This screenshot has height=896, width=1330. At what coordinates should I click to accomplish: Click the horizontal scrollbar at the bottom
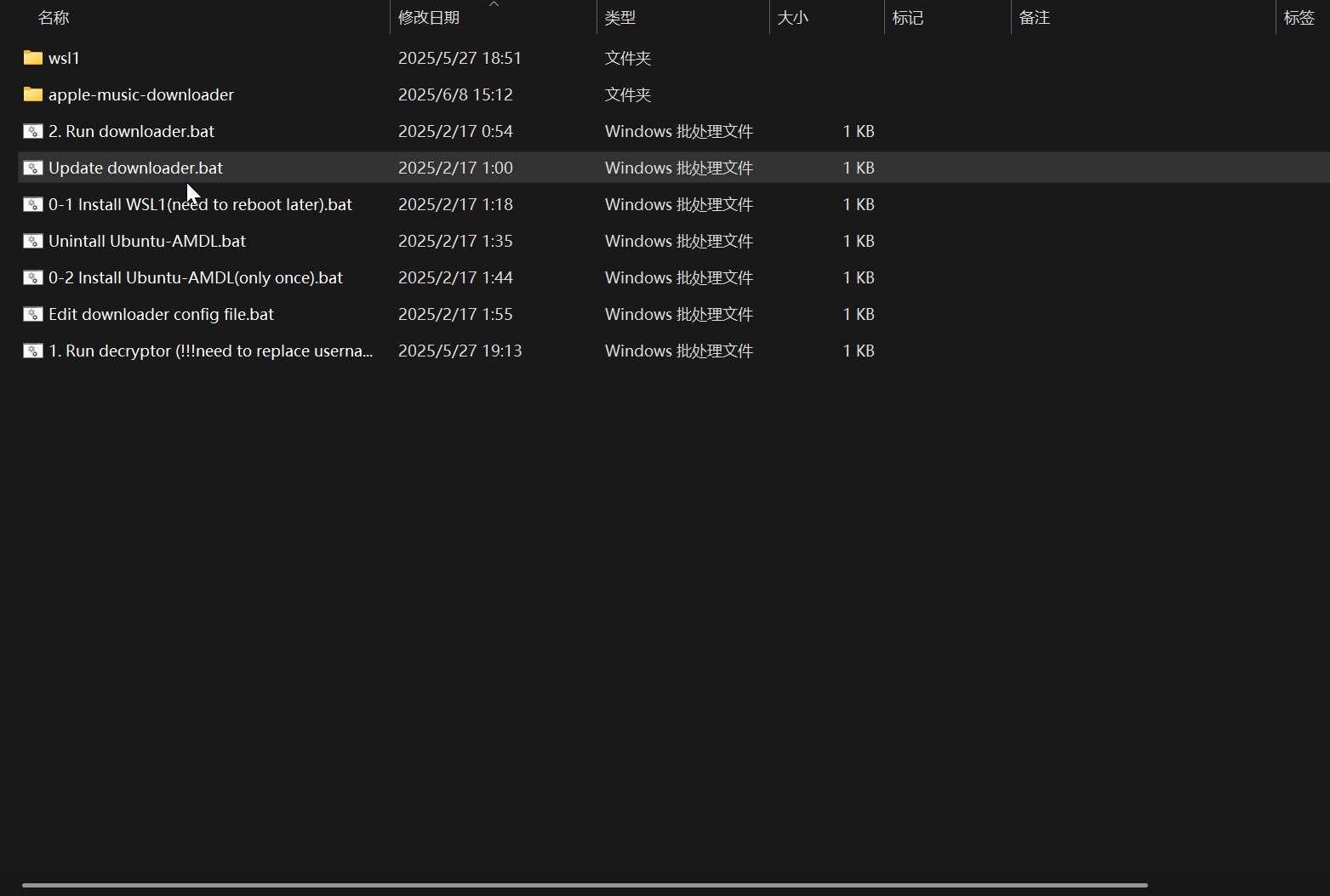pyautogui.click(x=585, y=886)
